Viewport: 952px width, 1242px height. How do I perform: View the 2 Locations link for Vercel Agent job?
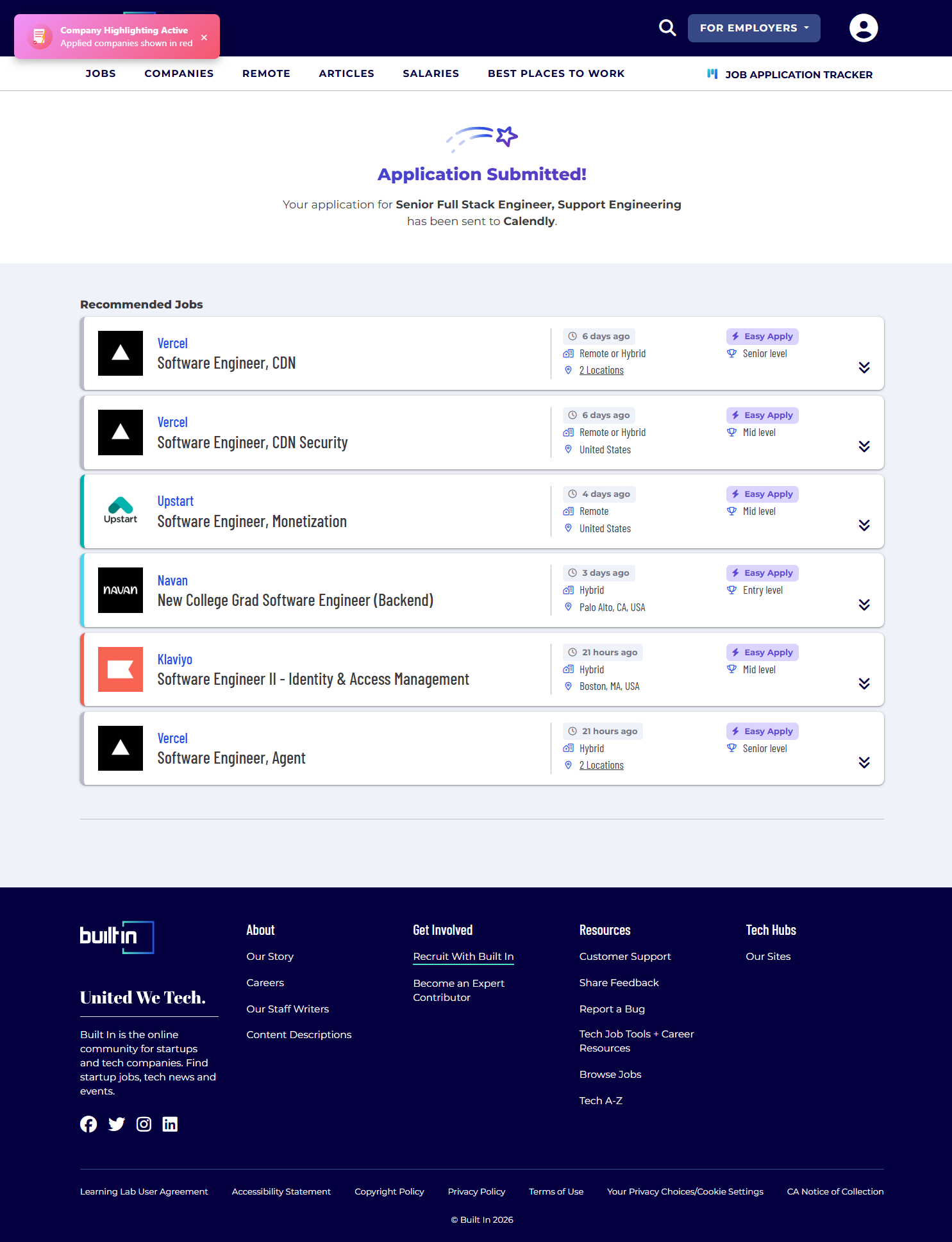[601, 766]
